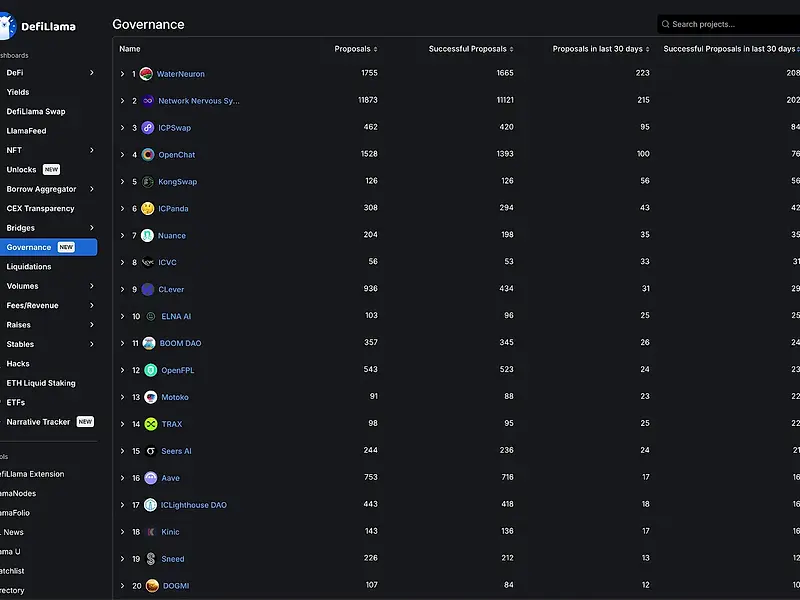The width and height of the screenshot is (800, 600).
Task: Sort table by Proposals column
Action: pyautogui.click(x=355, y=49)
